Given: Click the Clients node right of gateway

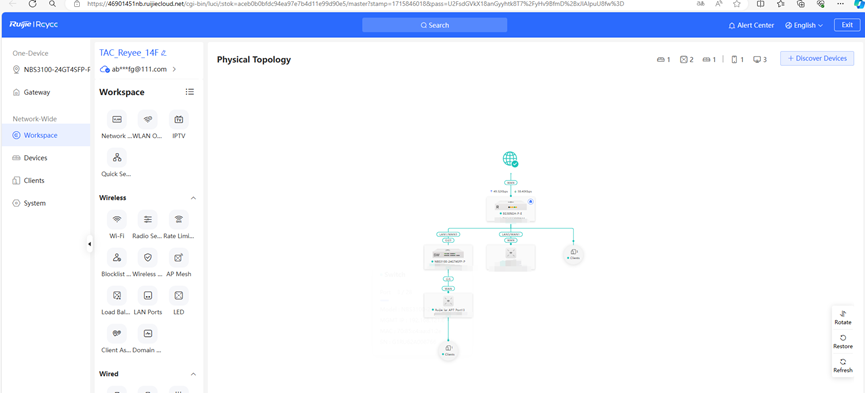Looking at the screenshot, I should pos(574,254).
